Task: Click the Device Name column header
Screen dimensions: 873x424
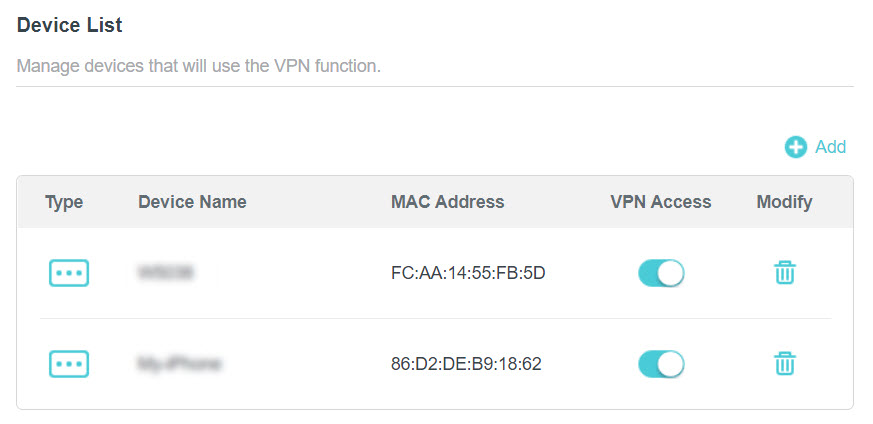Action: 192,202
